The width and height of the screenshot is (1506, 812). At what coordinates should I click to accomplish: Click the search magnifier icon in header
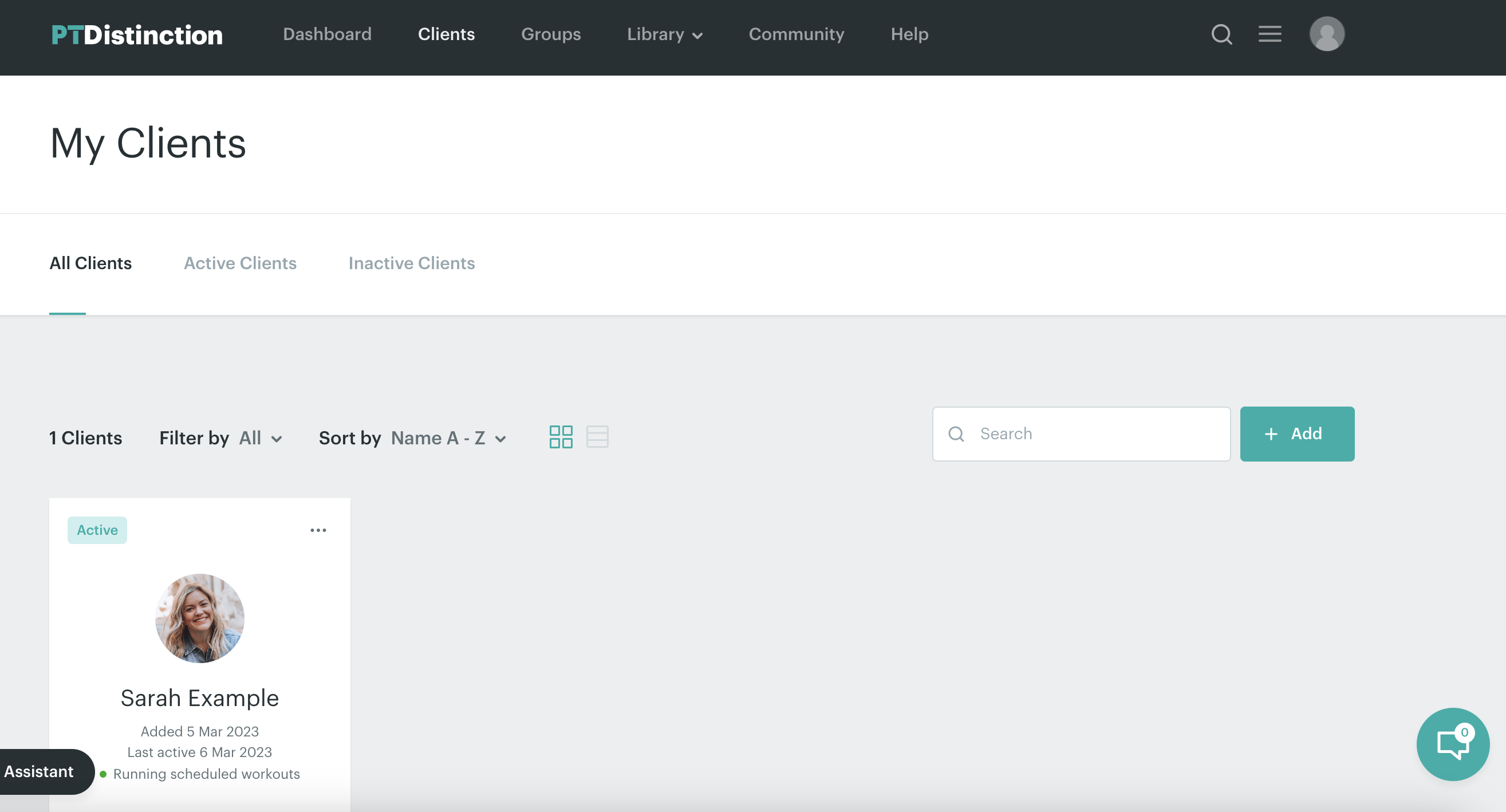tap(1221, 34)
